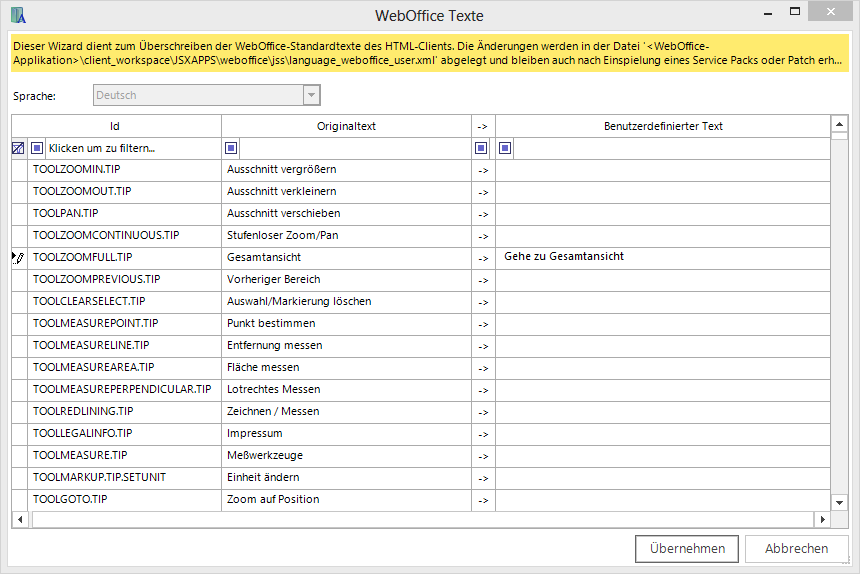
Task: Click the WebOffice app icon in title bar
Action: click(x=18, y=15)
